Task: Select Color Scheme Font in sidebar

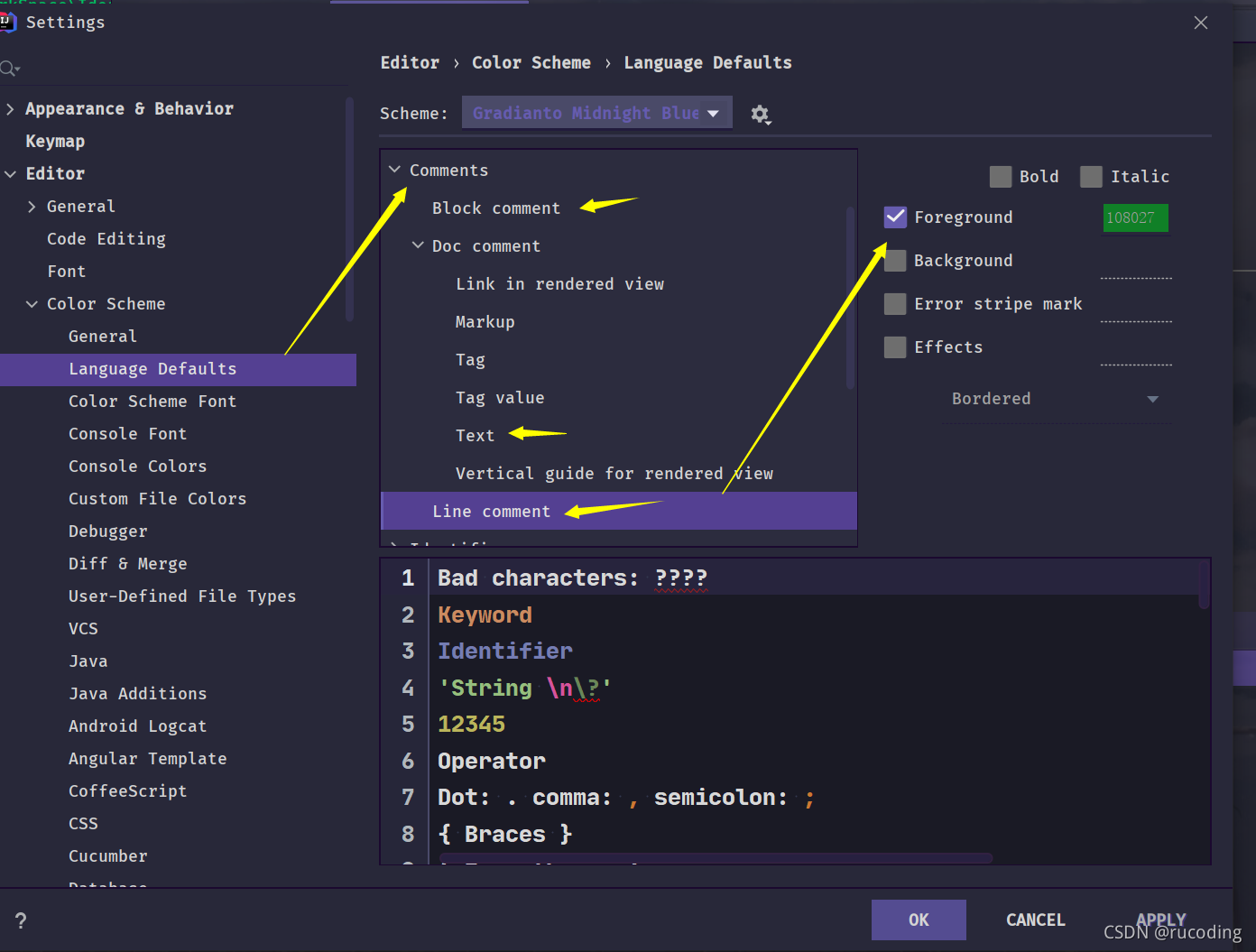Action: (x=152, y=402)
